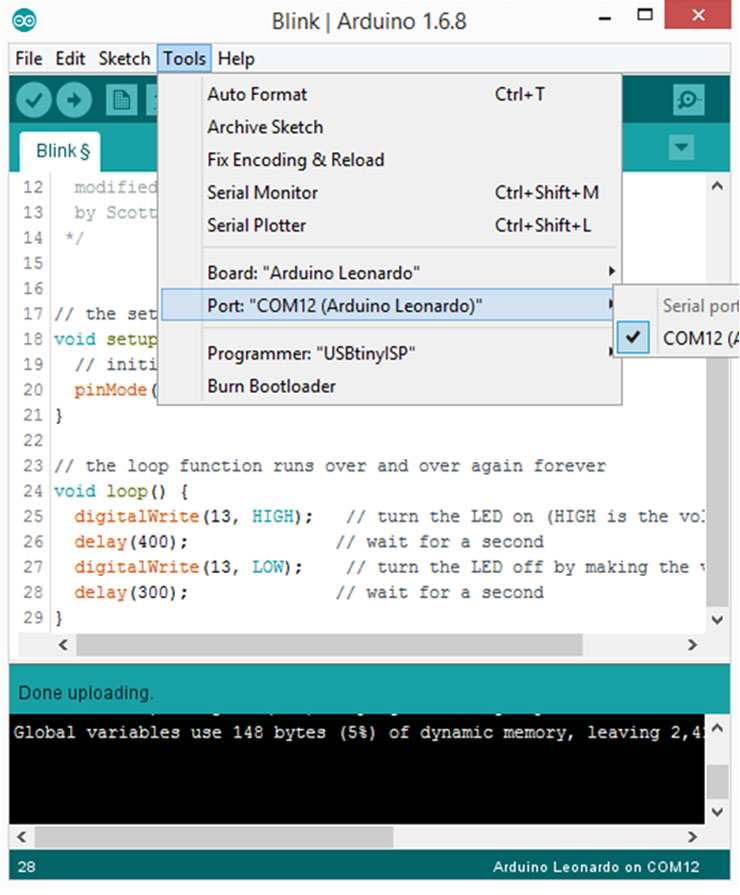Click console scroll up arrow
Image resolution: width=740 pixels, height=895 pixels.
[717, 728]
